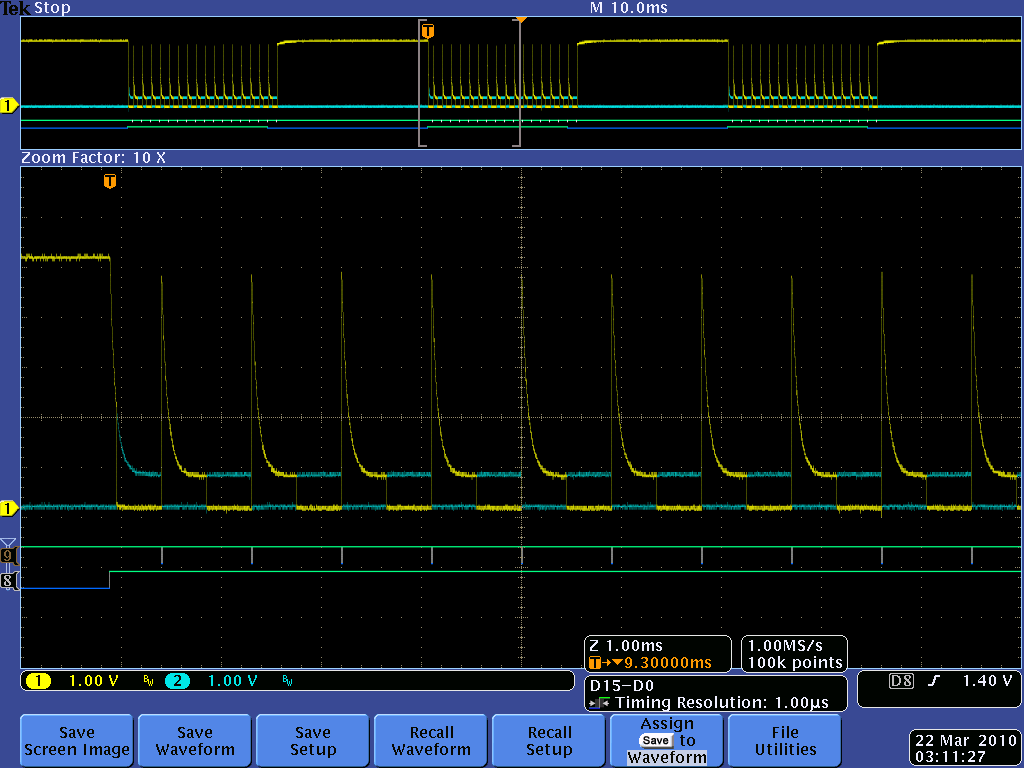Click channel 2 cyan 1.00 V scale
Image resolution: width=1024 pixels, height=768 pixels.
click(x=232, y=681)
